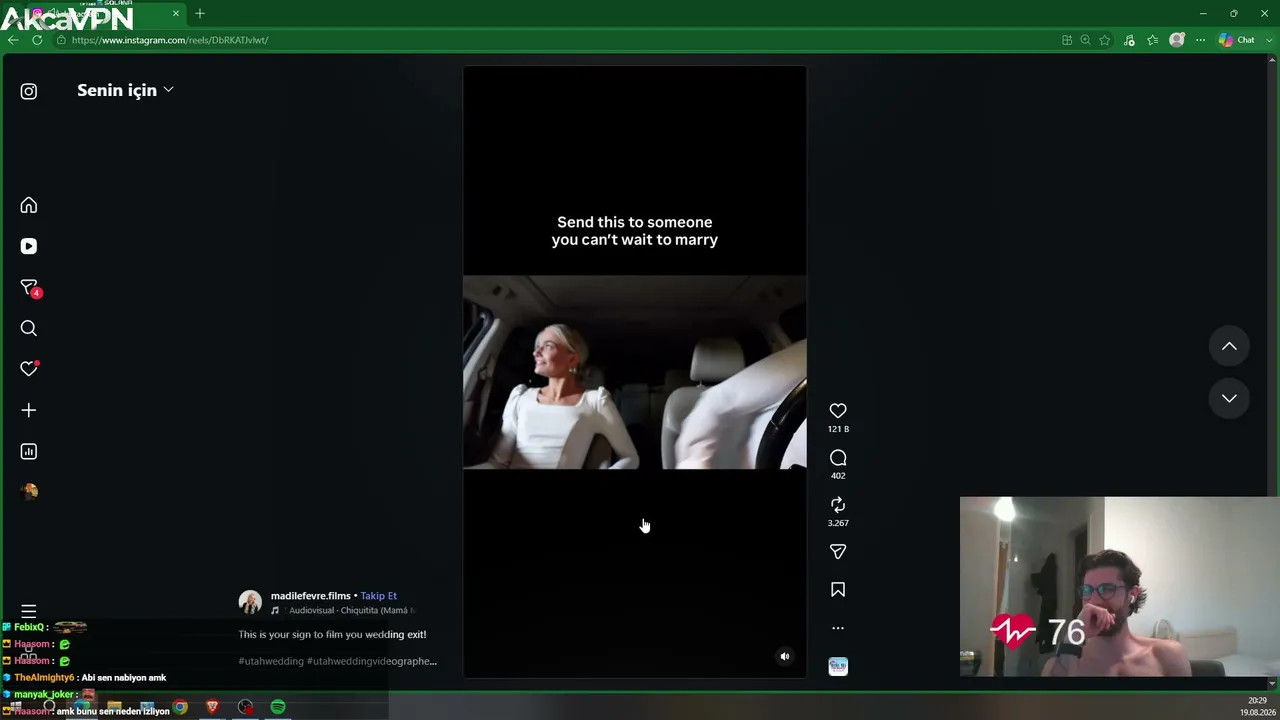
Task: Go to Instagram Home feed
Action: click(29, 205)
